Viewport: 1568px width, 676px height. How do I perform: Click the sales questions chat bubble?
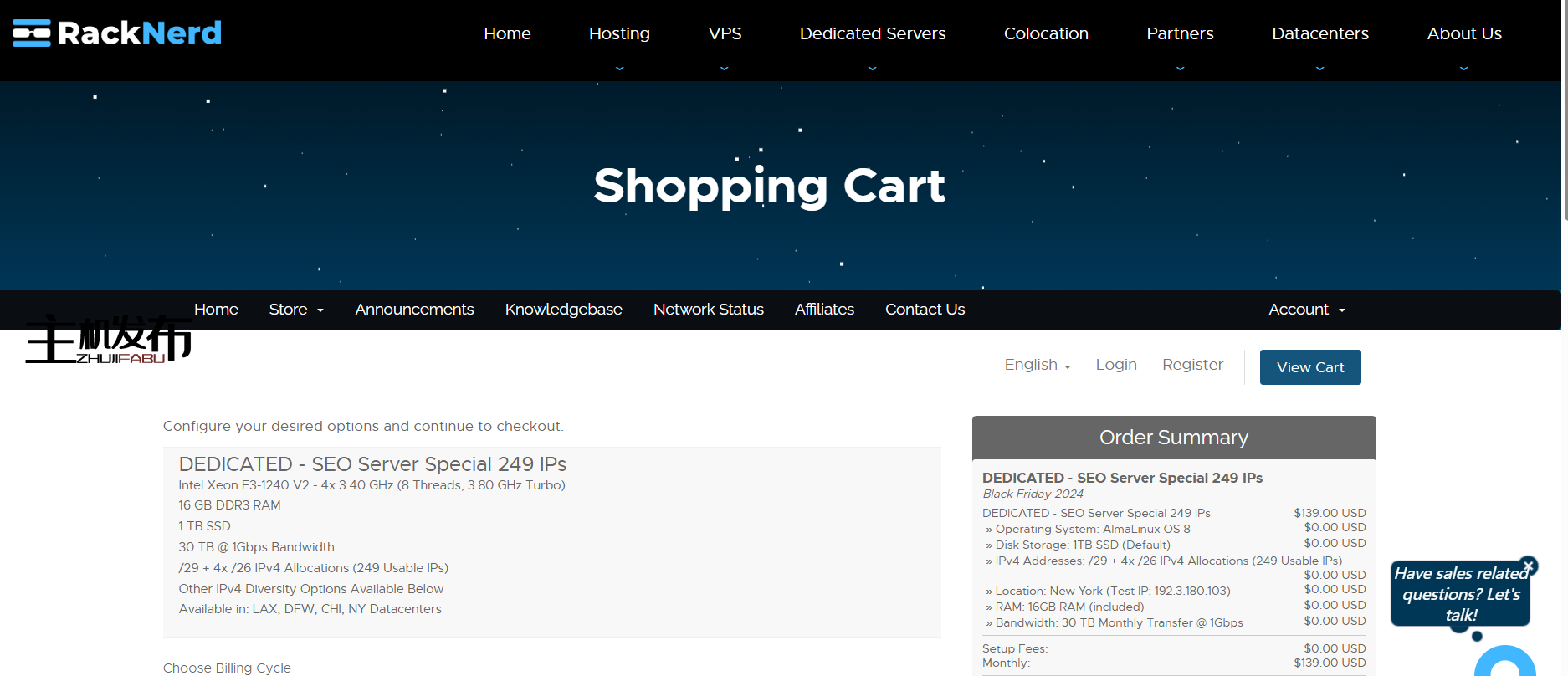tap(1460, 594)
